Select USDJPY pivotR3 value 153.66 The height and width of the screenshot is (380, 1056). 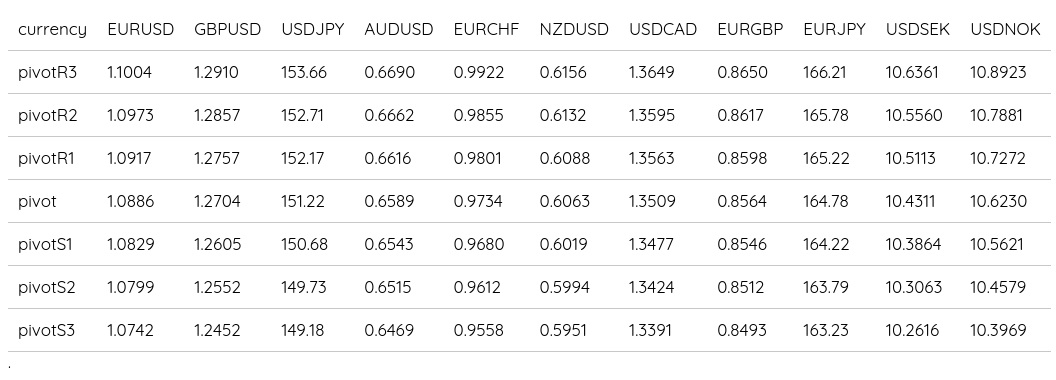tap(304, 72)
